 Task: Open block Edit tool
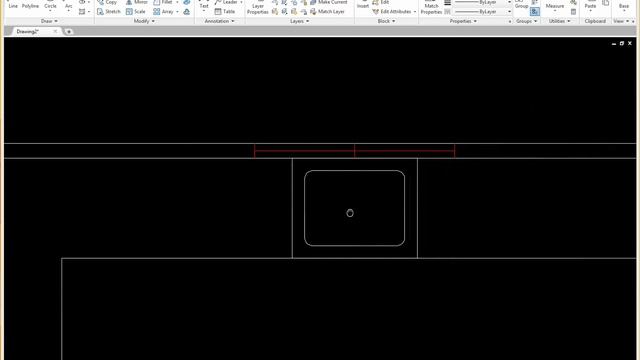point(380,2)
